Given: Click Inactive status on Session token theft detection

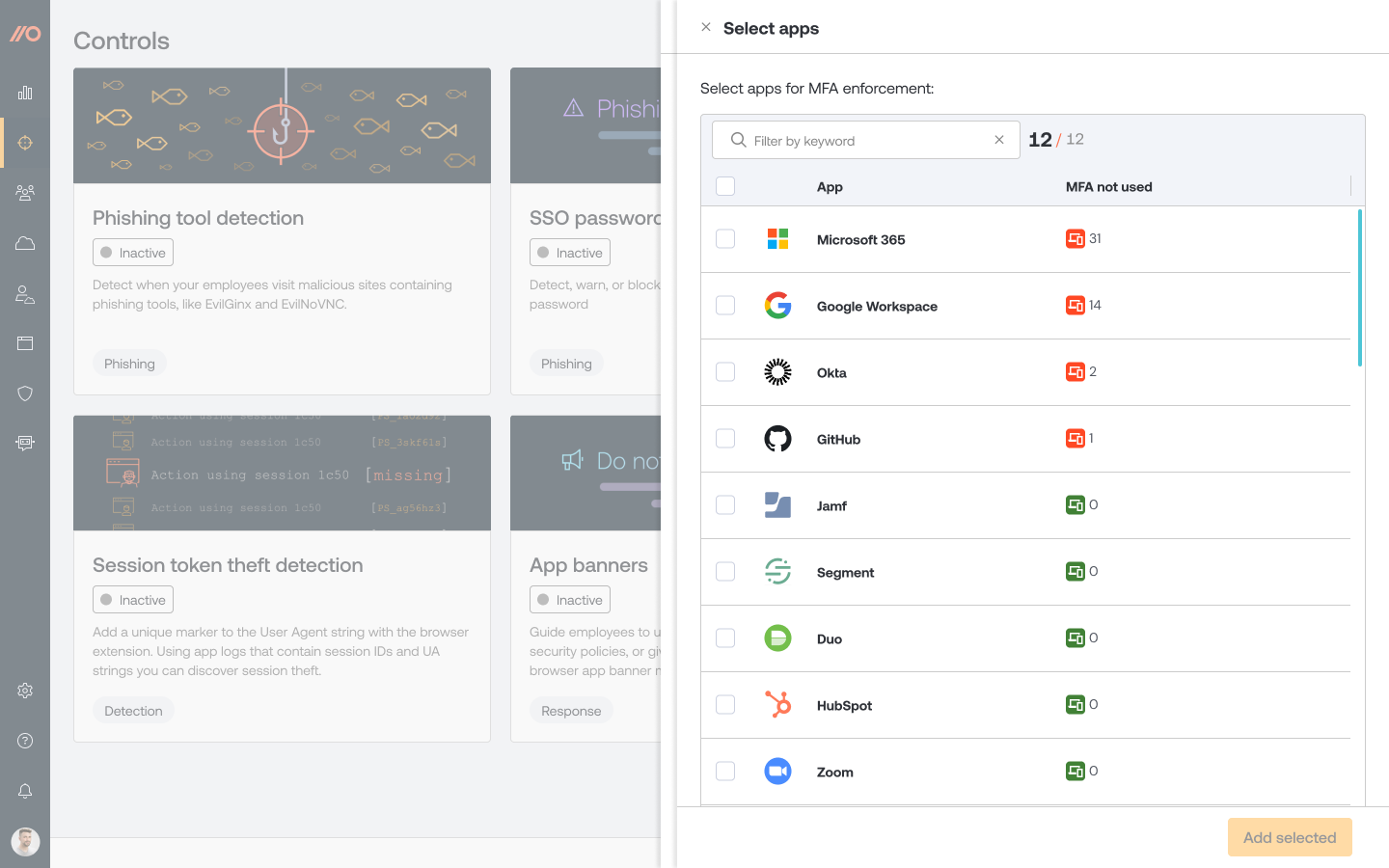Looking at the screenshot, I should click(133, 600).
